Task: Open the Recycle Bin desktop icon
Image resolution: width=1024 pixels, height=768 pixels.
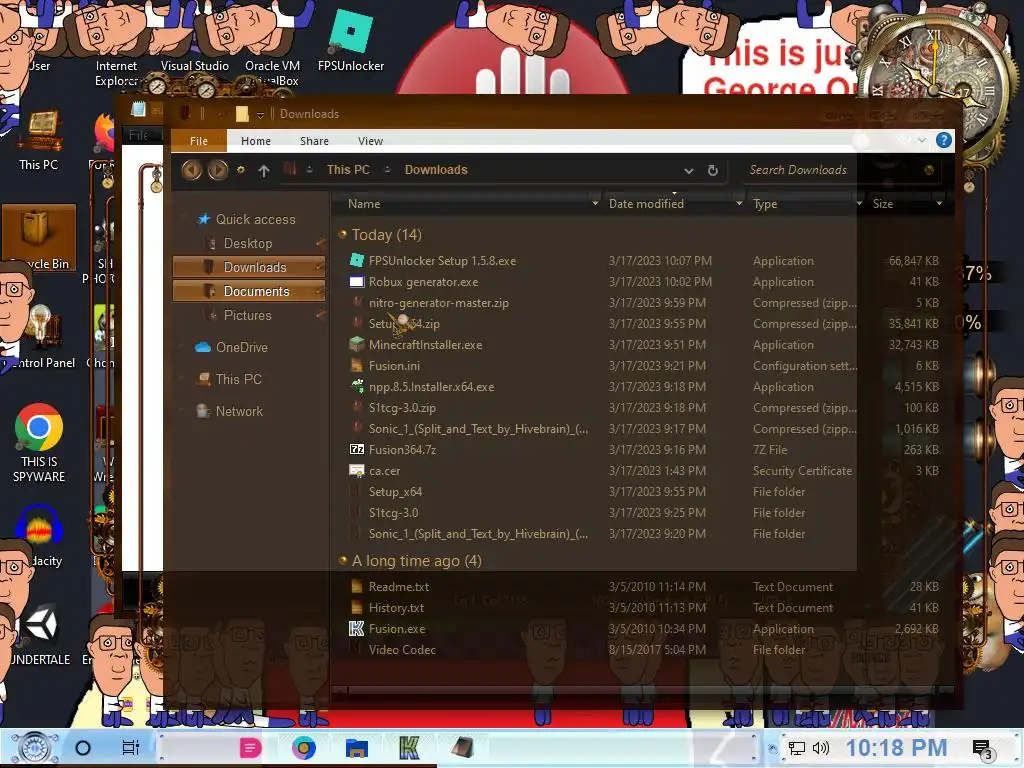Action: click(x=39, y=238)
